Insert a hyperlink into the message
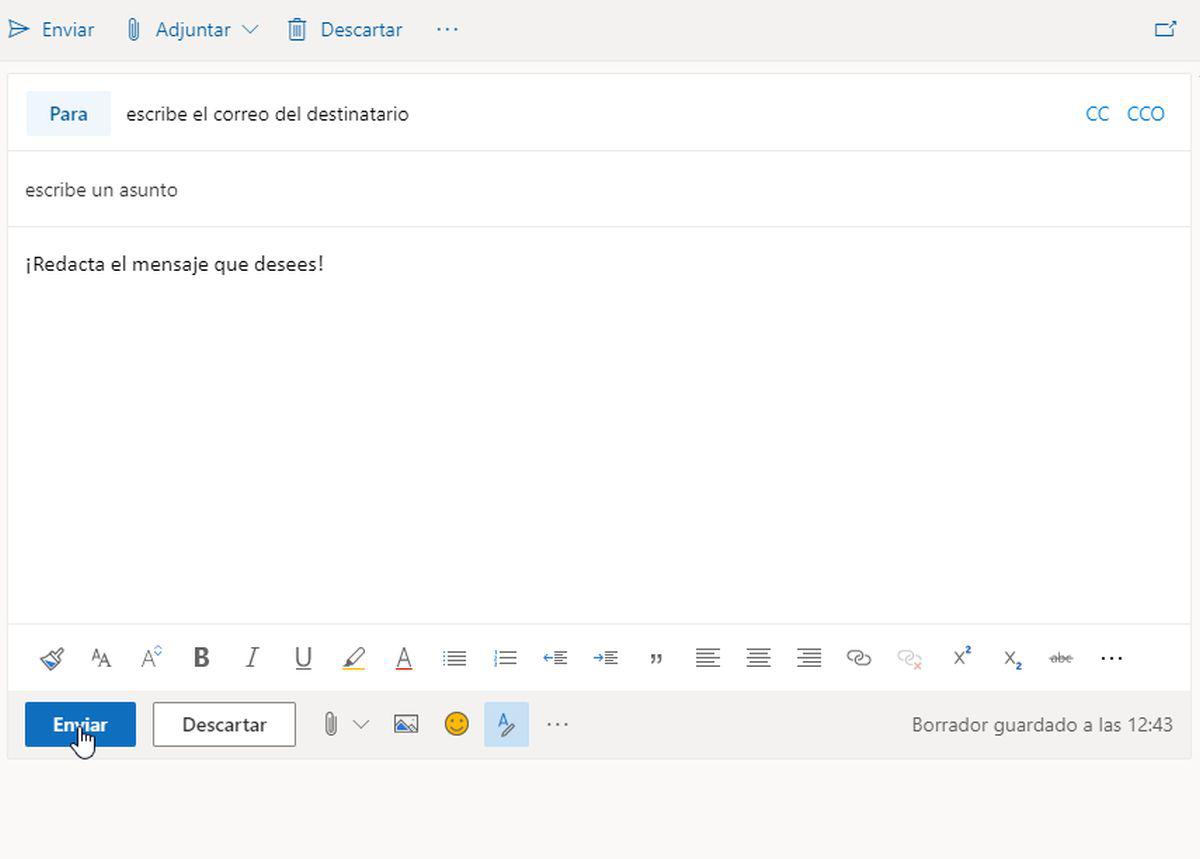 point(859,658)
